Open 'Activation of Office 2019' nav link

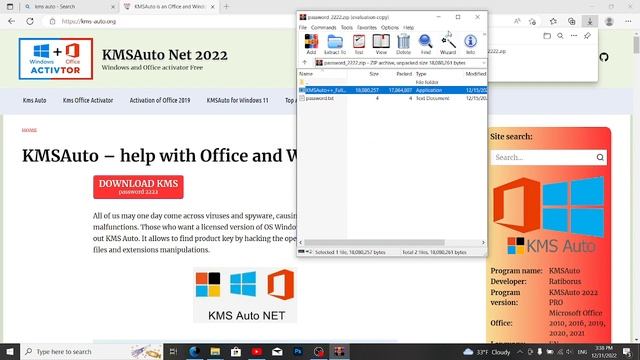[x=160, y=100]
